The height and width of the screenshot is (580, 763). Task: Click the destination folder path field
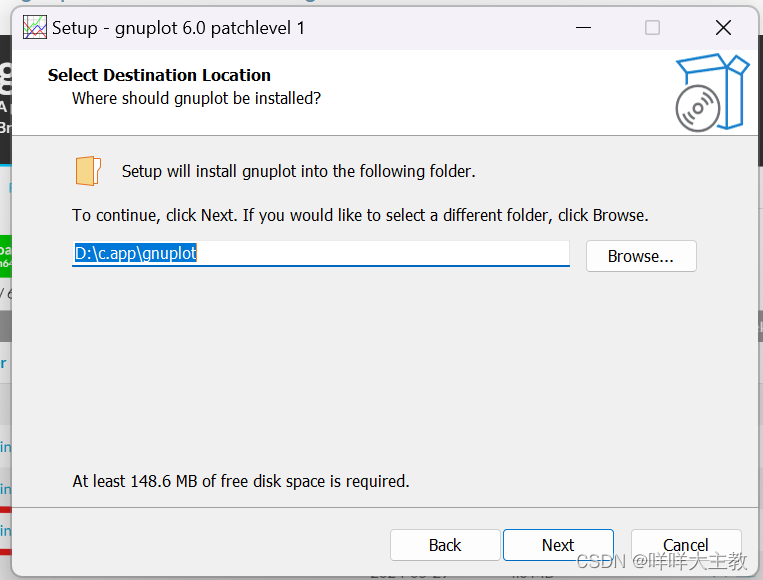tap(321, 254)
